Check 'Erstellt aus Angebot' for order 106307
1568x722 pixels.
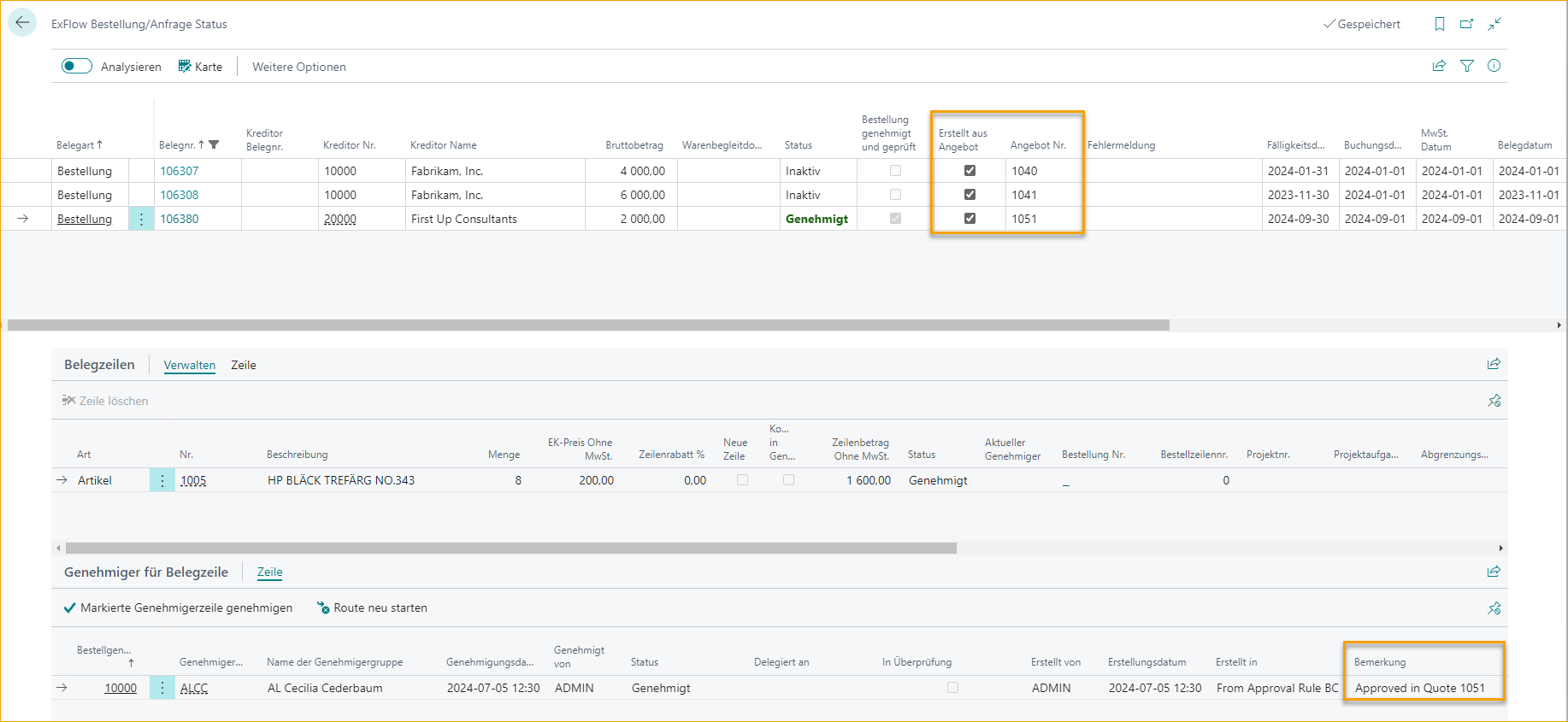pos(970,171)
